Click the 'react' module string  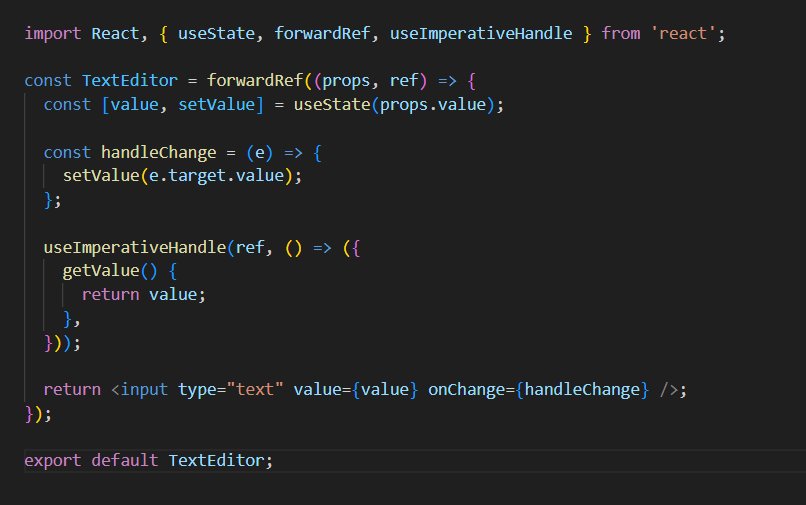(683, 33)
